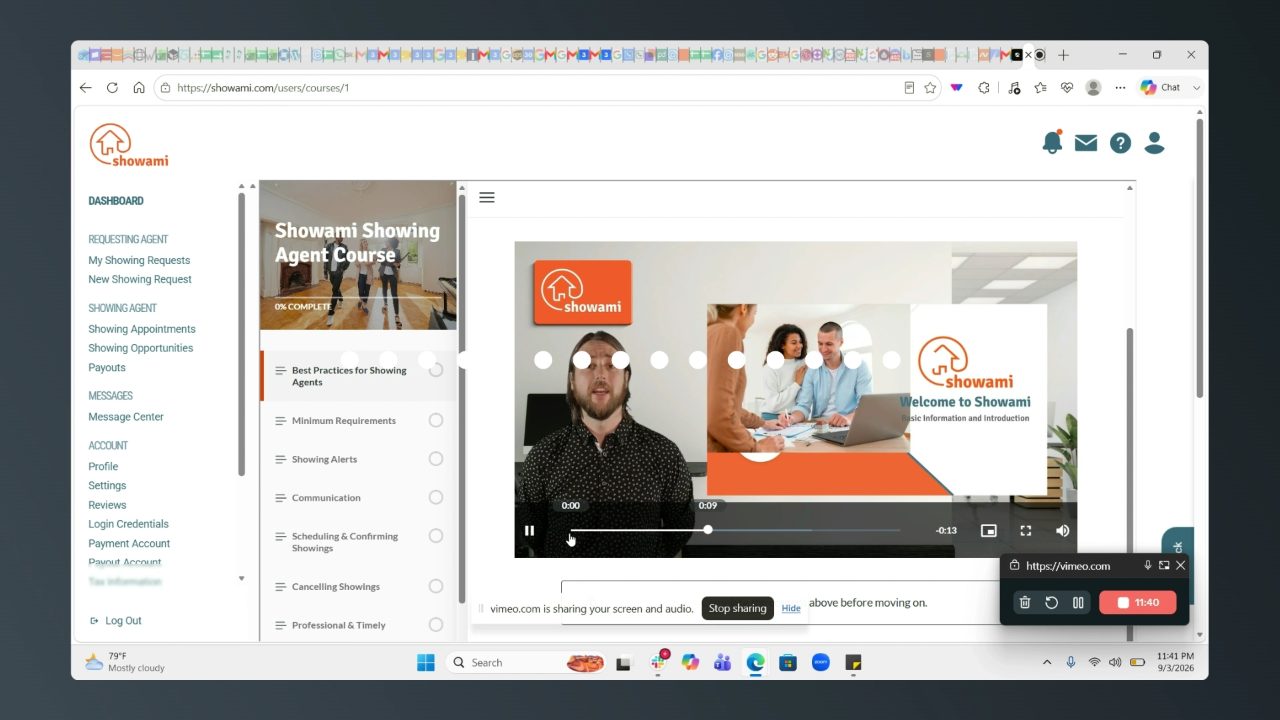Go to Dashboard in sidebar
1280x720 pixels.
point(116,201)
